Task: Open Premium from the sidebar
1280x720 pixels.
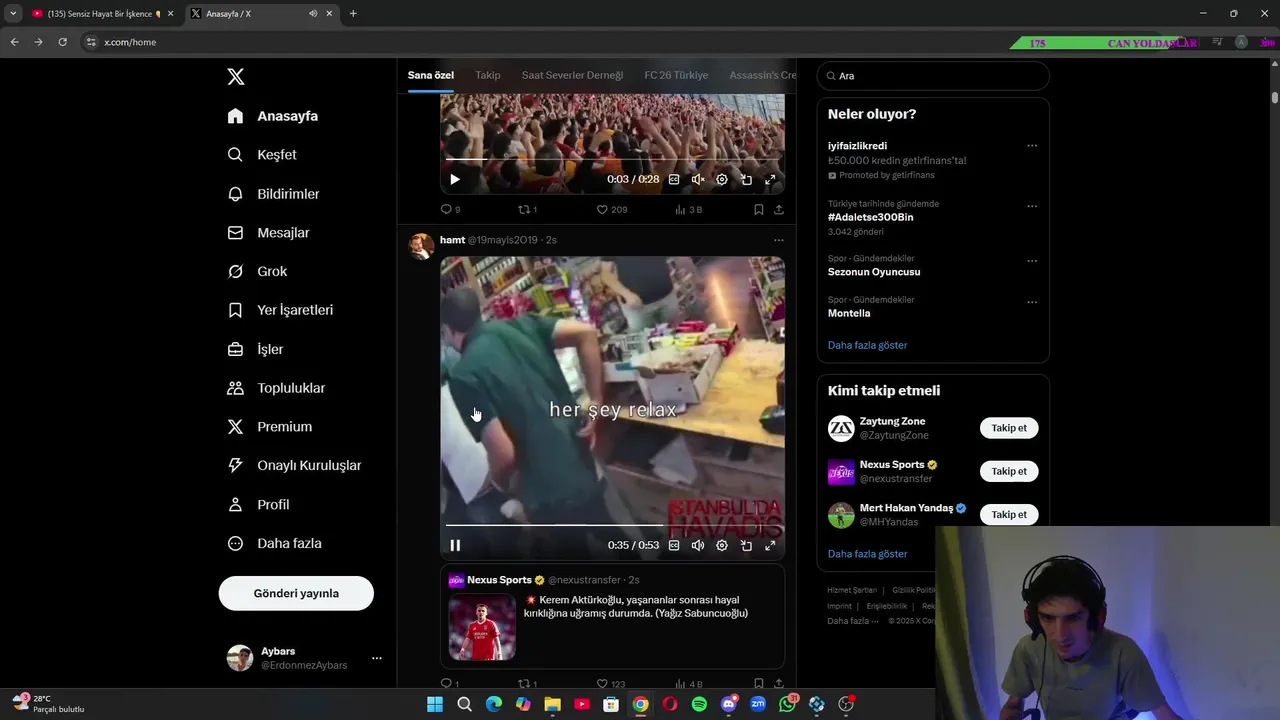Action: pos(270,427)
